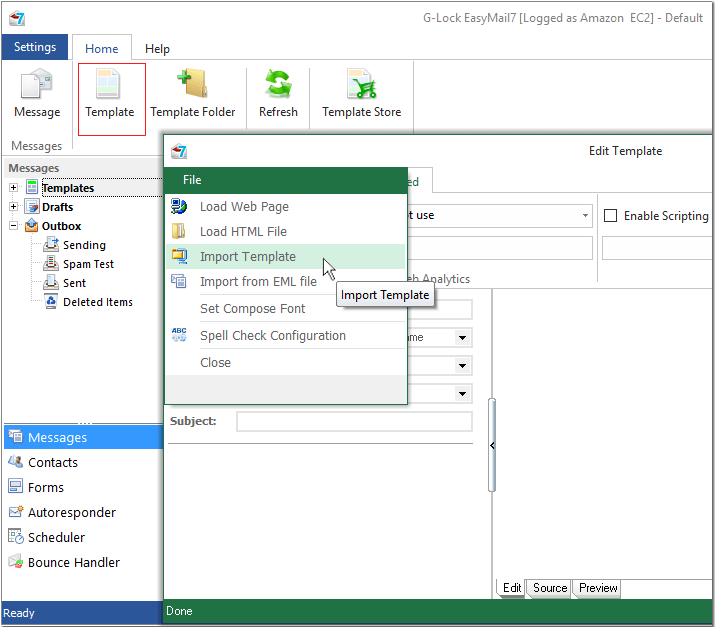
Task: Switch to the Home ribbon tab
Action: pos(102,48)
